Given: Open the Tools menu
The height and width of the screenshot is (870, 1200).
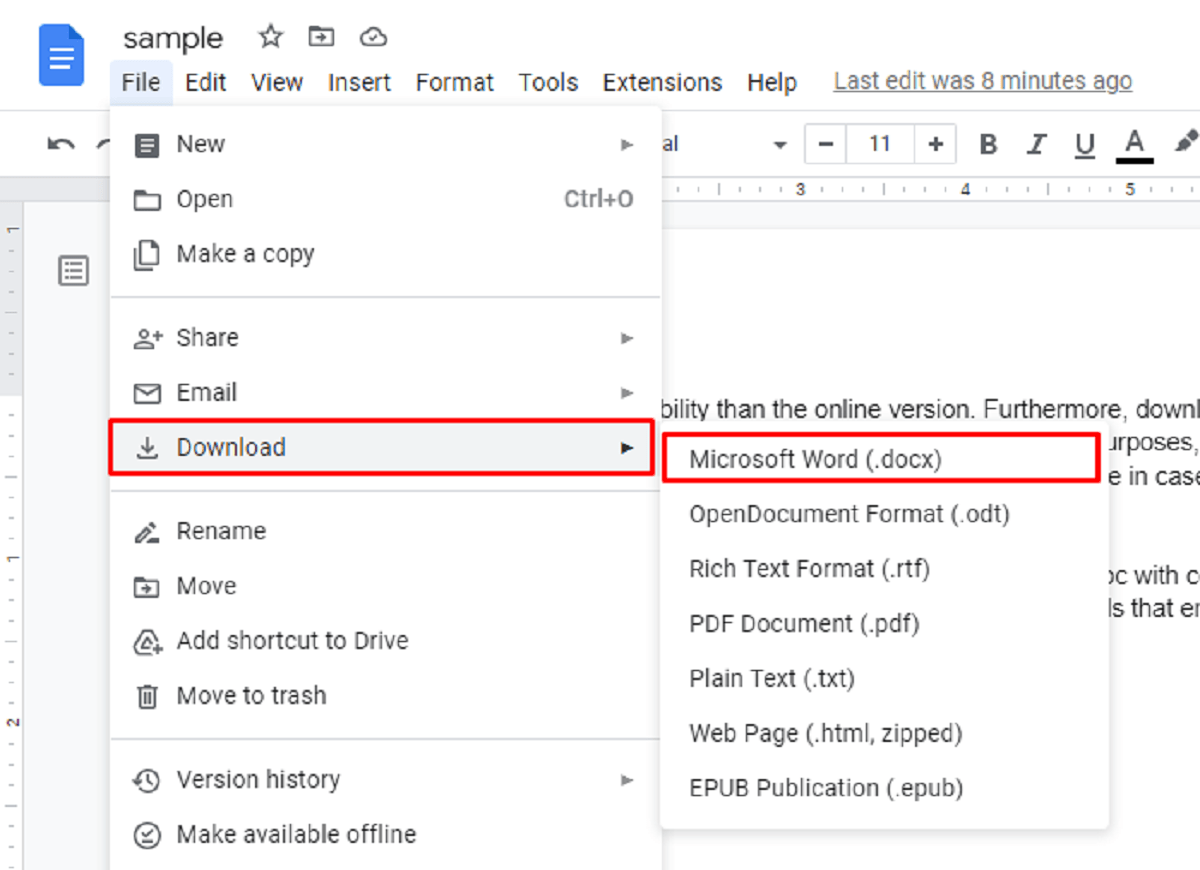Looking at the screenshot, I should pos(548,82).
